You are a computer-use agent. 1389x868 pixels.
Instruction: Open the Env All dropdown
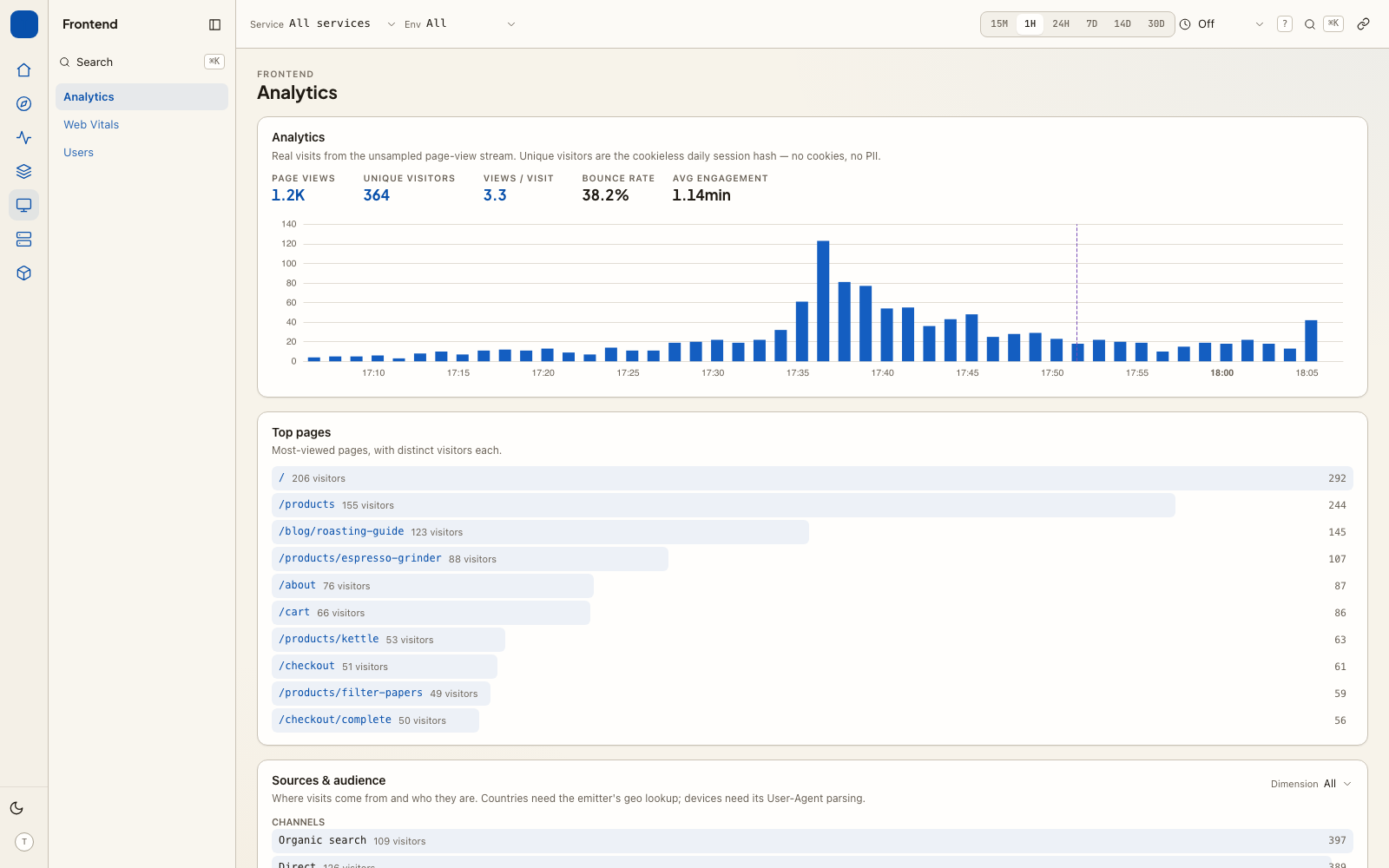pos(471,23)
